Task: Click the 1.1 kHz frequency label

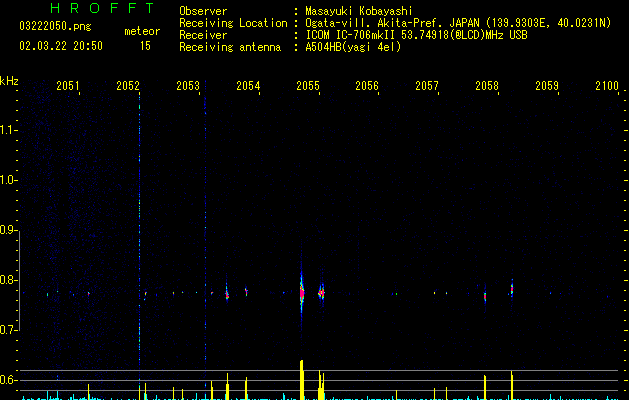Action: click(x=8, y=130)
